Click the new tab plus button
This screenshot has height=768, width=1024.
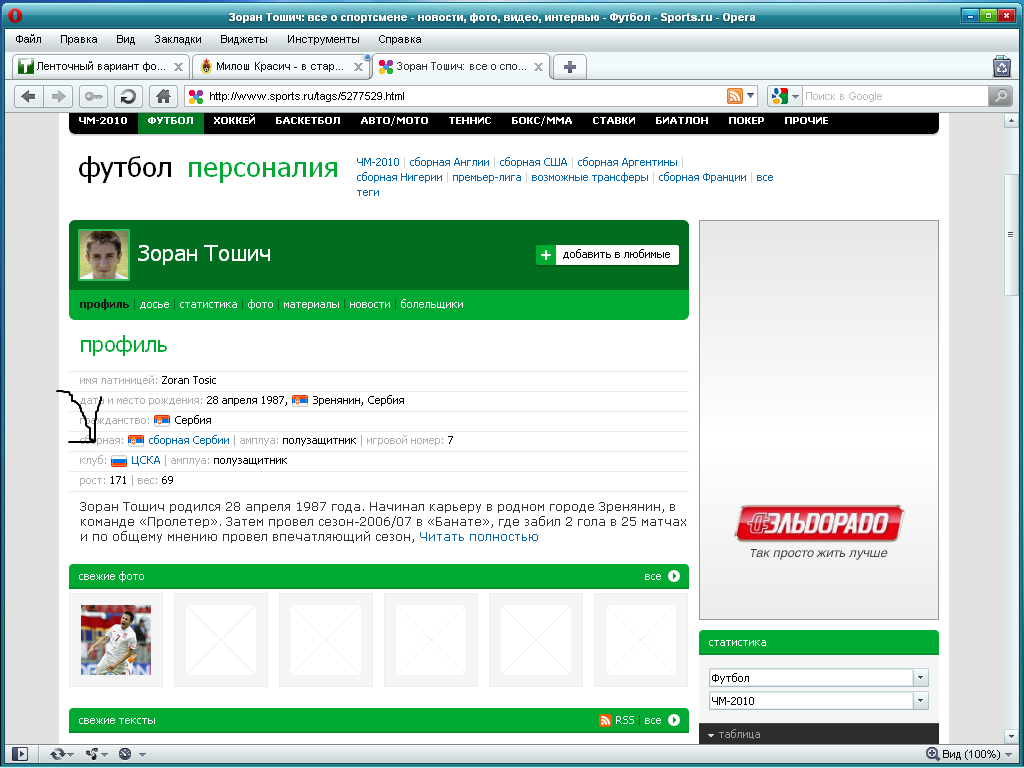(x=570, y=67)
